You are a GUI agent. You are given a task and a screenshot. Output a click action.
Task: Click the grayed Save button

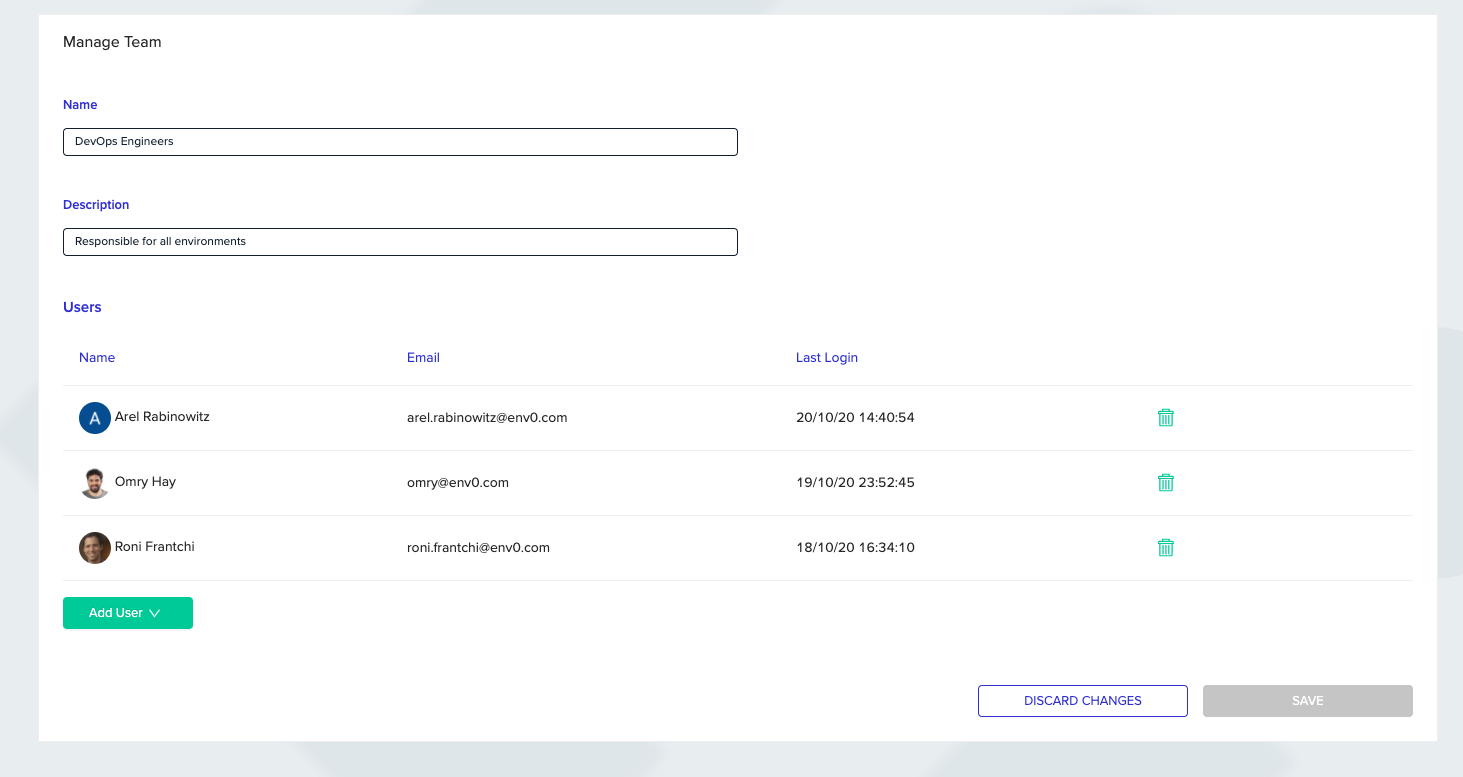pyautogui.click(x=1308, y=701)
